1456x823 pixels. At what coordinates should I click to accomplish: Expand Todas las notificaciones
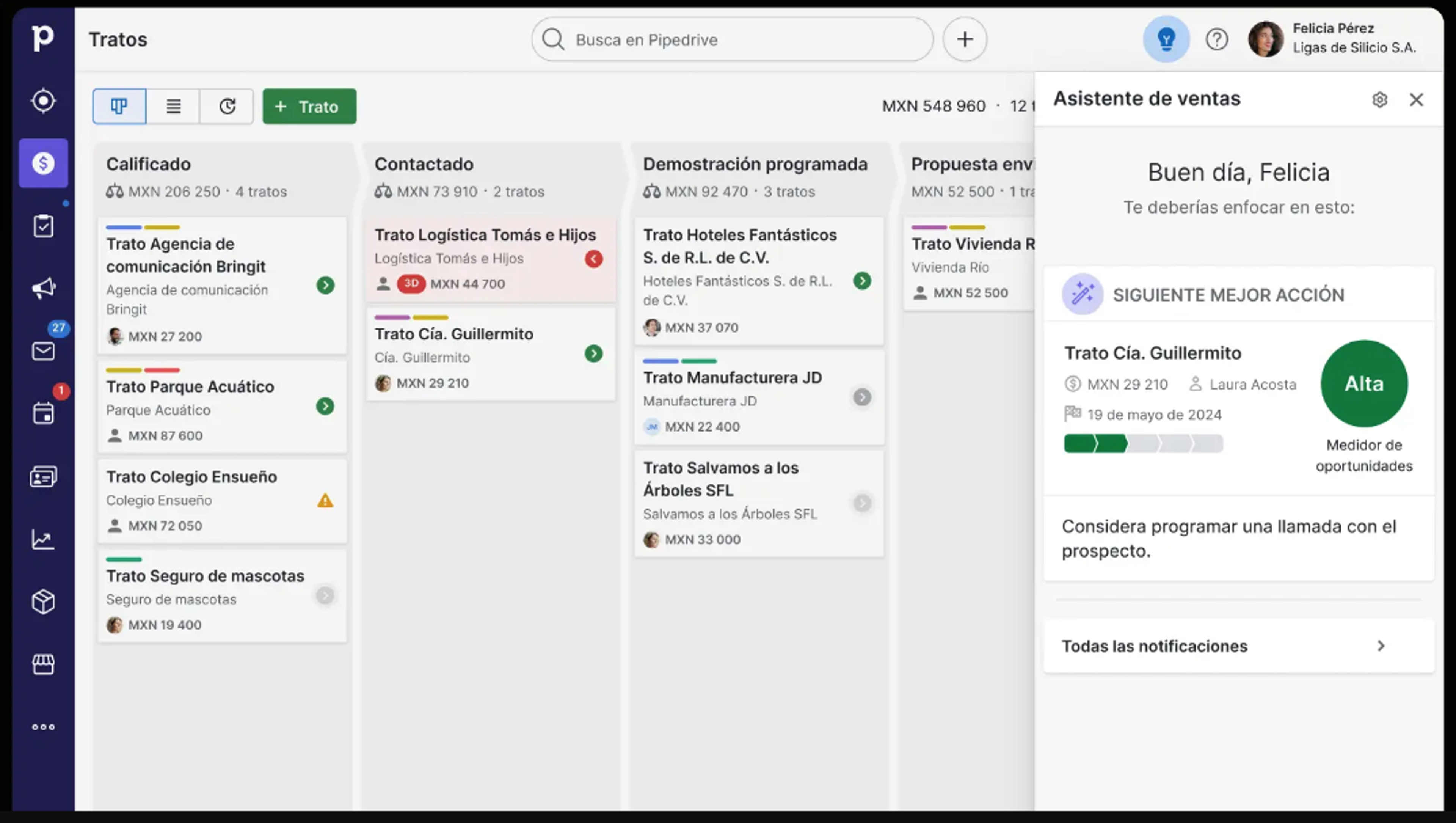pyautogui.click(x=1238, y=646)
